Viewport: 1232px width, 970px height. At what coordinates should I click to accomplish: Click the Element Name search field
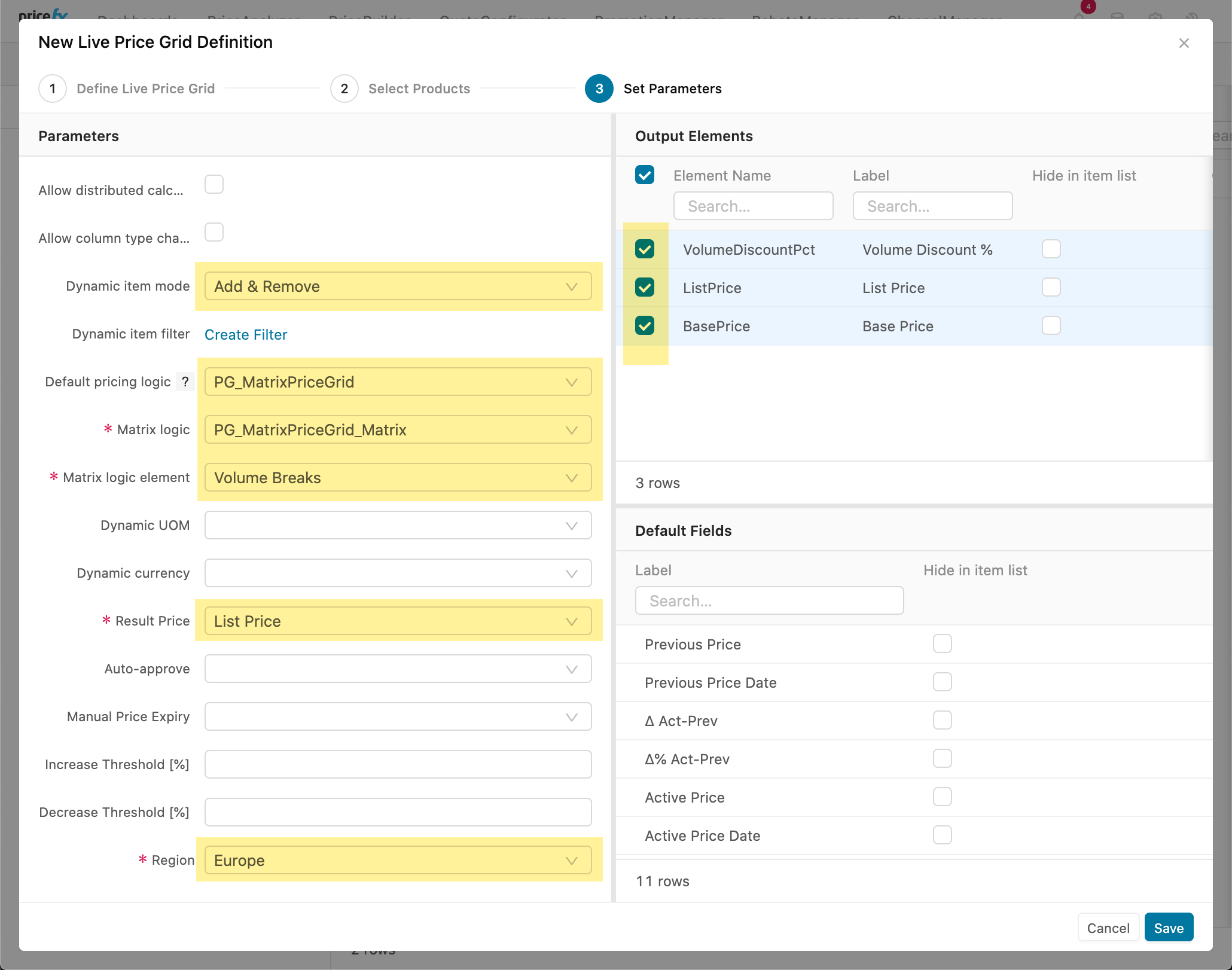pos(753,206)
